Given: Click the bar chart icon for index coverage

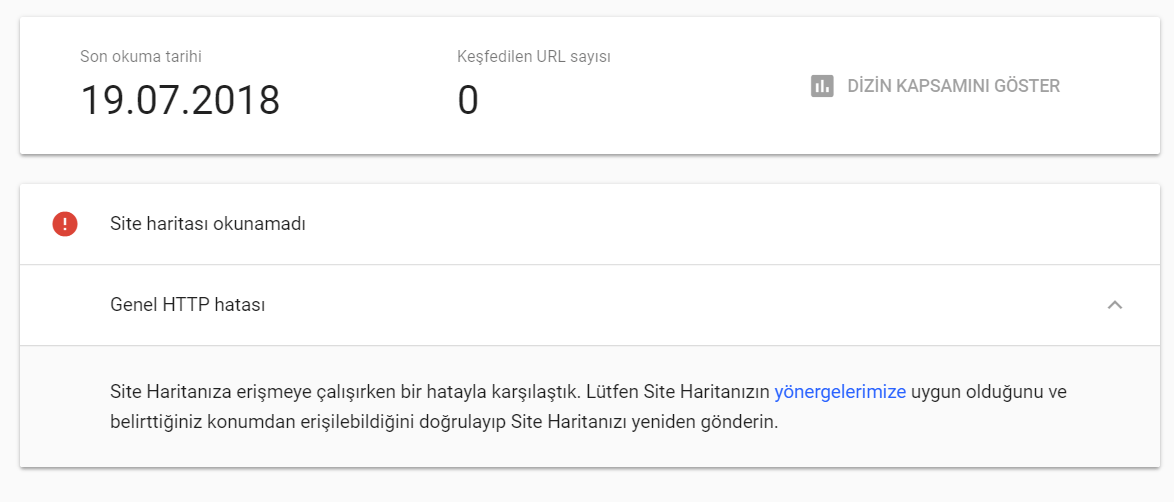Looking at the screenshot, I should [822, 86].
